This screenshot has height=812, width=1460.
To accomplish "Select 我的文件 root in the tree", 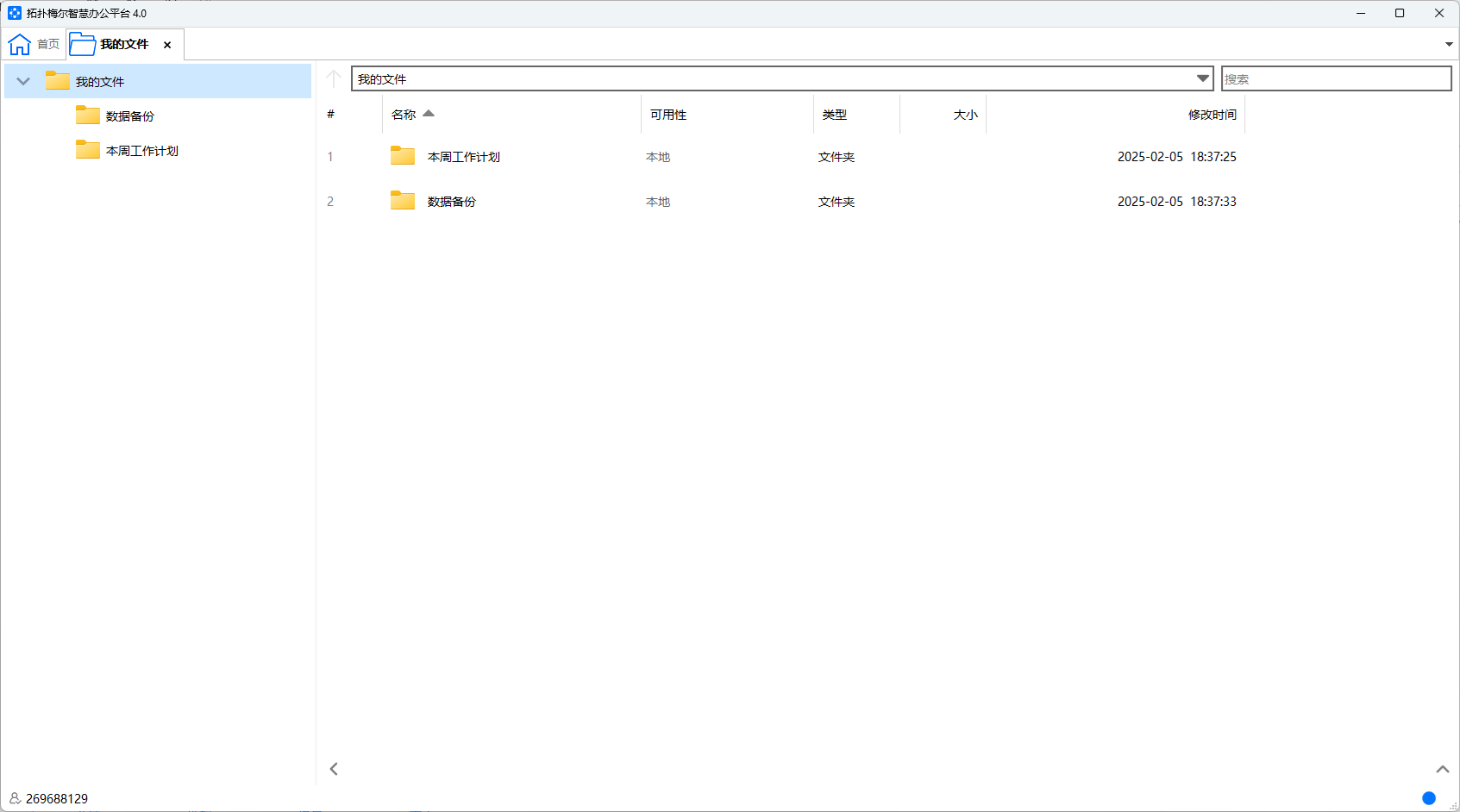I will (x=158, y=81).
